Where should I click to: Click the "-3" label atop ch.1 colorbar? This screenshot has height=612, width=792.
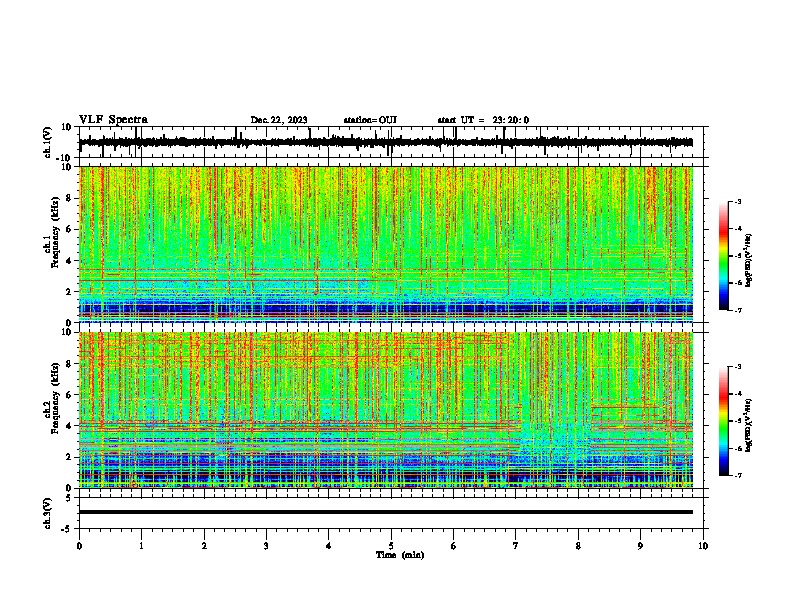(x=737, y=201)
